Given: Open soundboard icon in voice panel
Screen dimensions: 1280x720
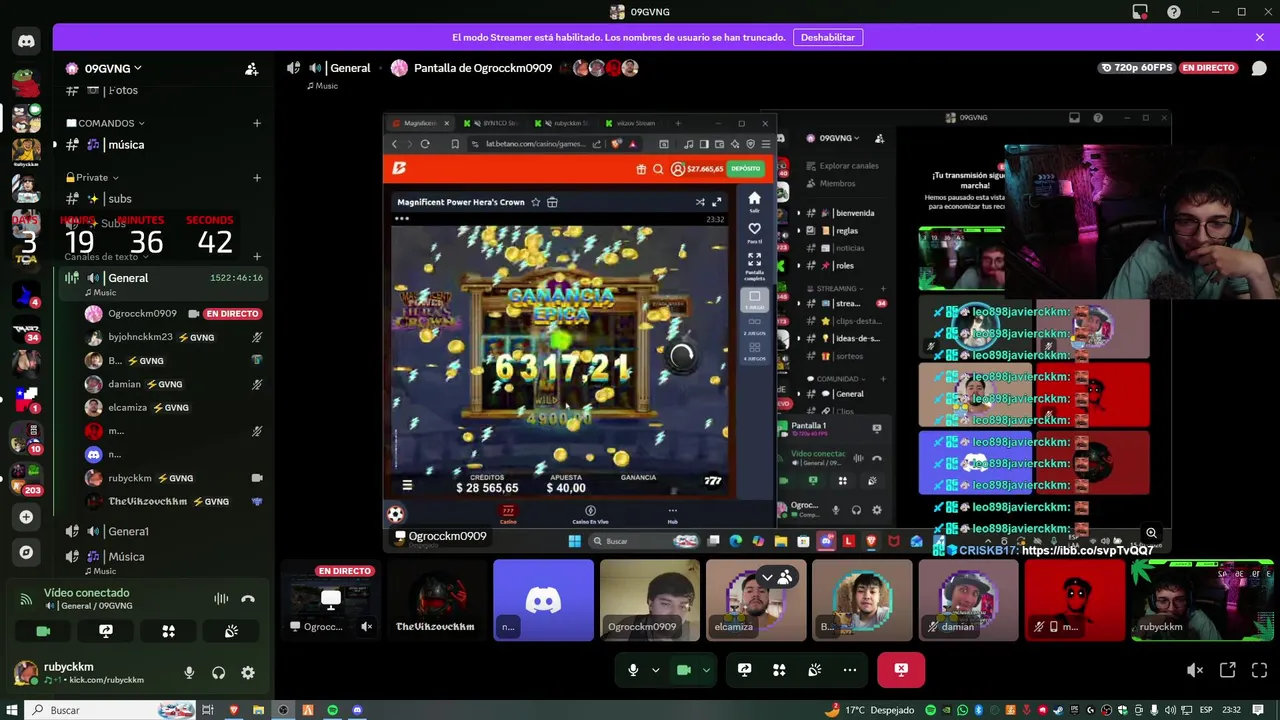Looking at the screenshot, I should [231, 631].
